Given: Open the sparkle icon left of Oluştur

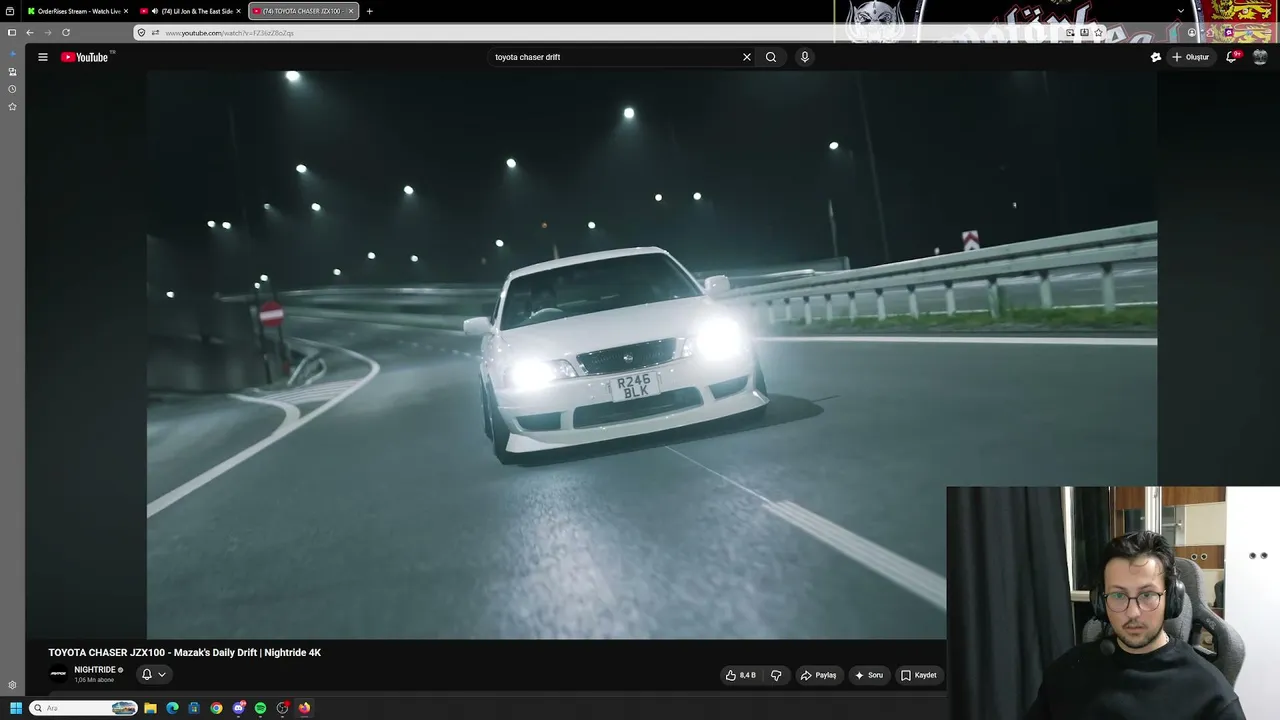Looking at the screenshot, I should pyautogui.click(x=1156, y=57).
